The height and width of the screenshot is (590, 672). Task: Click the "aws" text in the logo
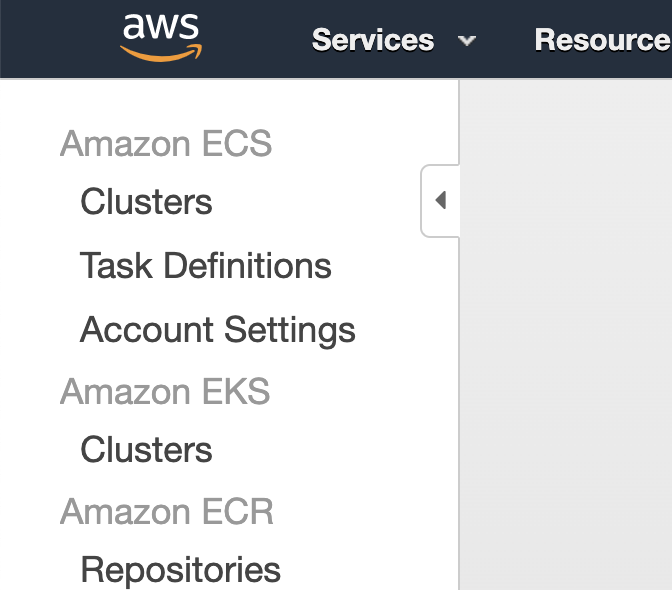click(x=161, y=27)
